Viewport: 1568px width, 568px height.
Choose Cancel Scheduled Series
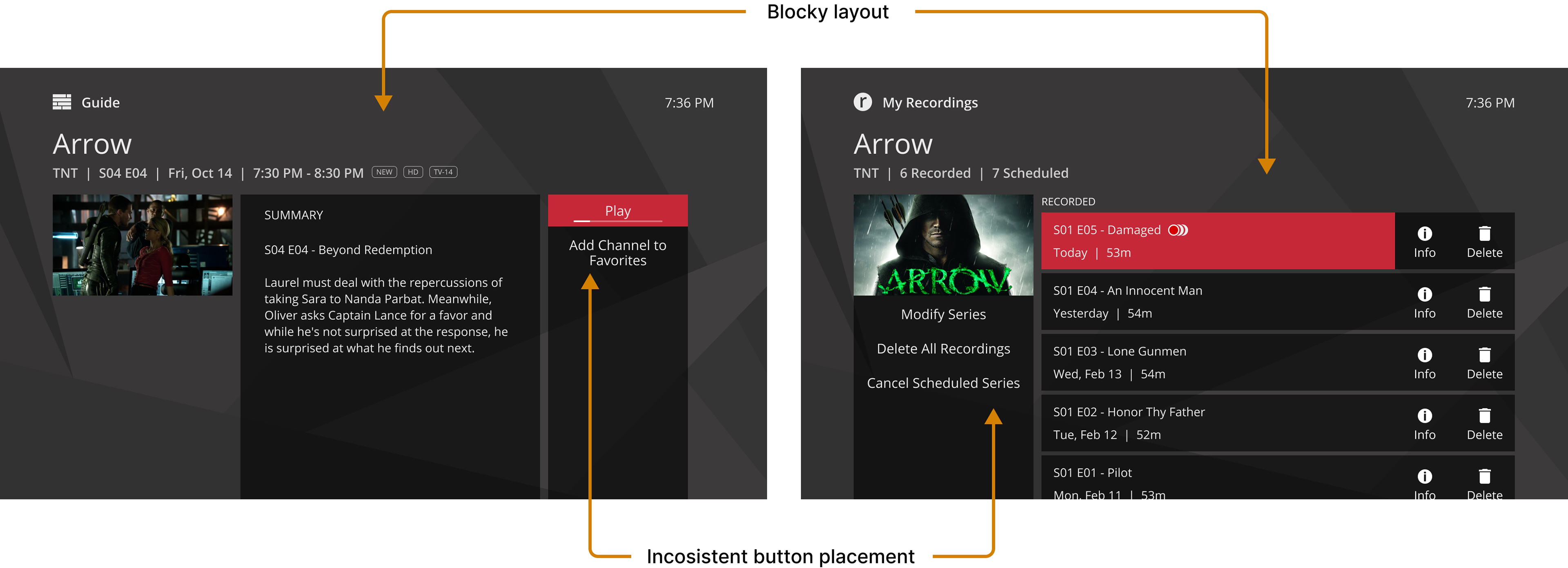pyautogui.click(x=943, y=383)
